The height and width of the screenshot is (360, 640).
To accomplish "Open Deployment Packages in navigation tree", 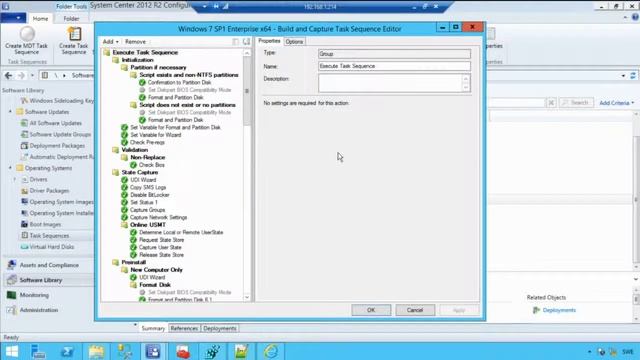I will tap(57, 146).
